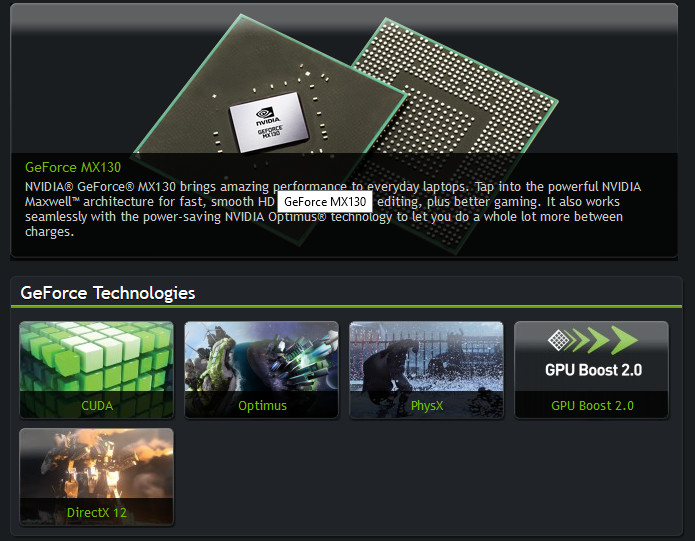Click the MX130 description paragraph text
The height and width of the screenshot is (541, 695).
click(333, 209)
